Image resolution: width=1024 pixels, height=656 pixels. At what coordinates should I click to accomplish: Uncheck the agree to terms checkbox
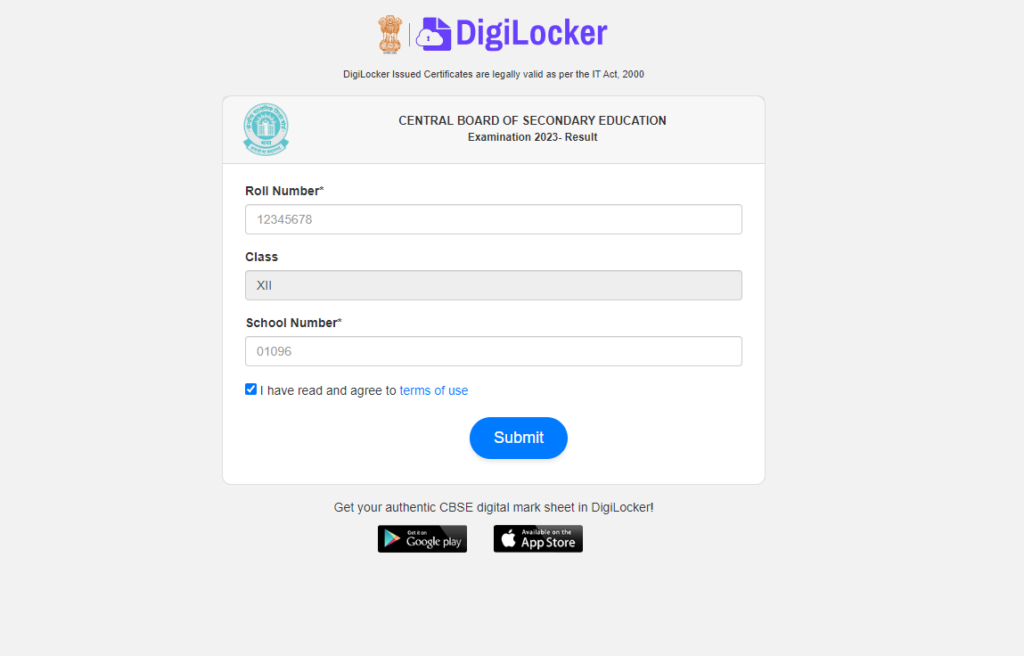tap(251, 389)
